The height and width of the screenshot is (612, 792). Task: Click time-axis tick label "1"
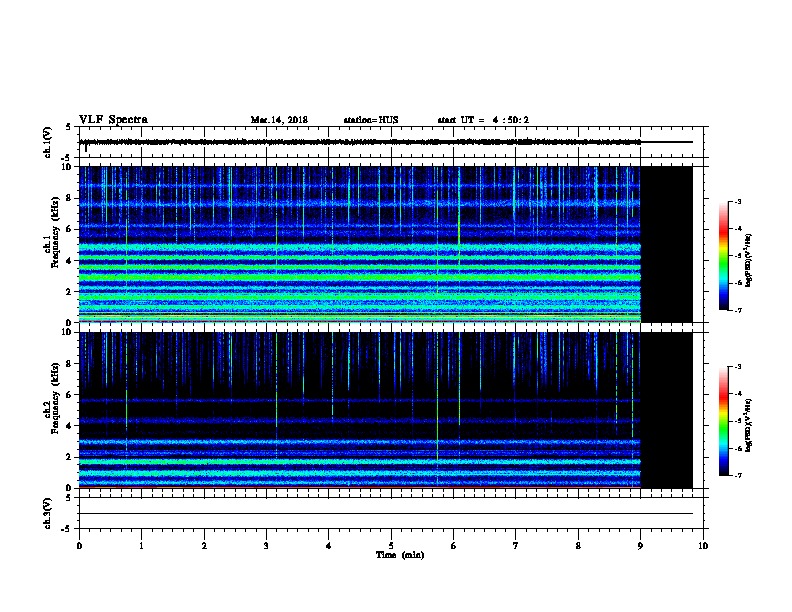(x=141, y=546)
